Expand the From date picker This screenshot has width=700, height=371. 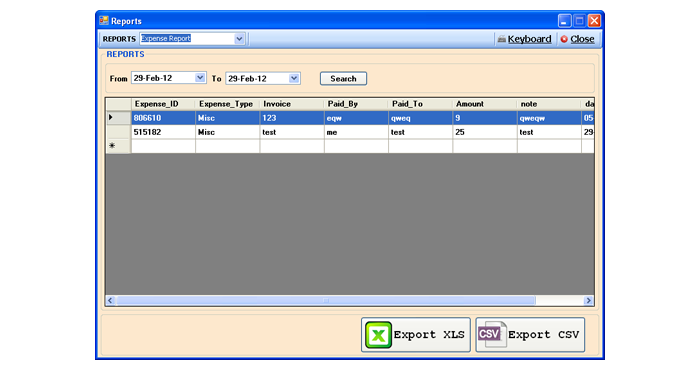click(x=200, y=78)
